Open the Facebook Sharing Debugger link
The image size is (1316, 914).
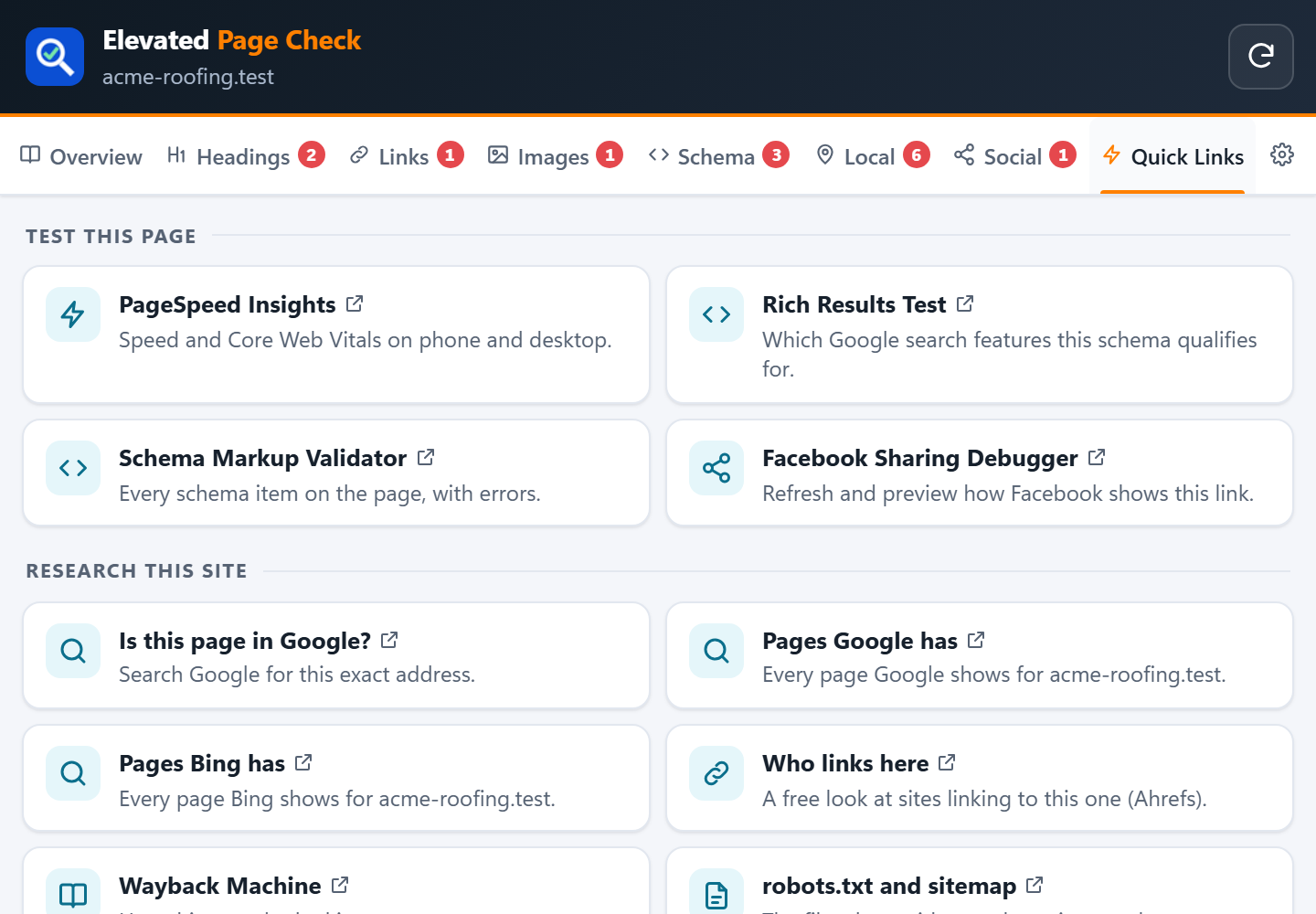tap(980, 473)
